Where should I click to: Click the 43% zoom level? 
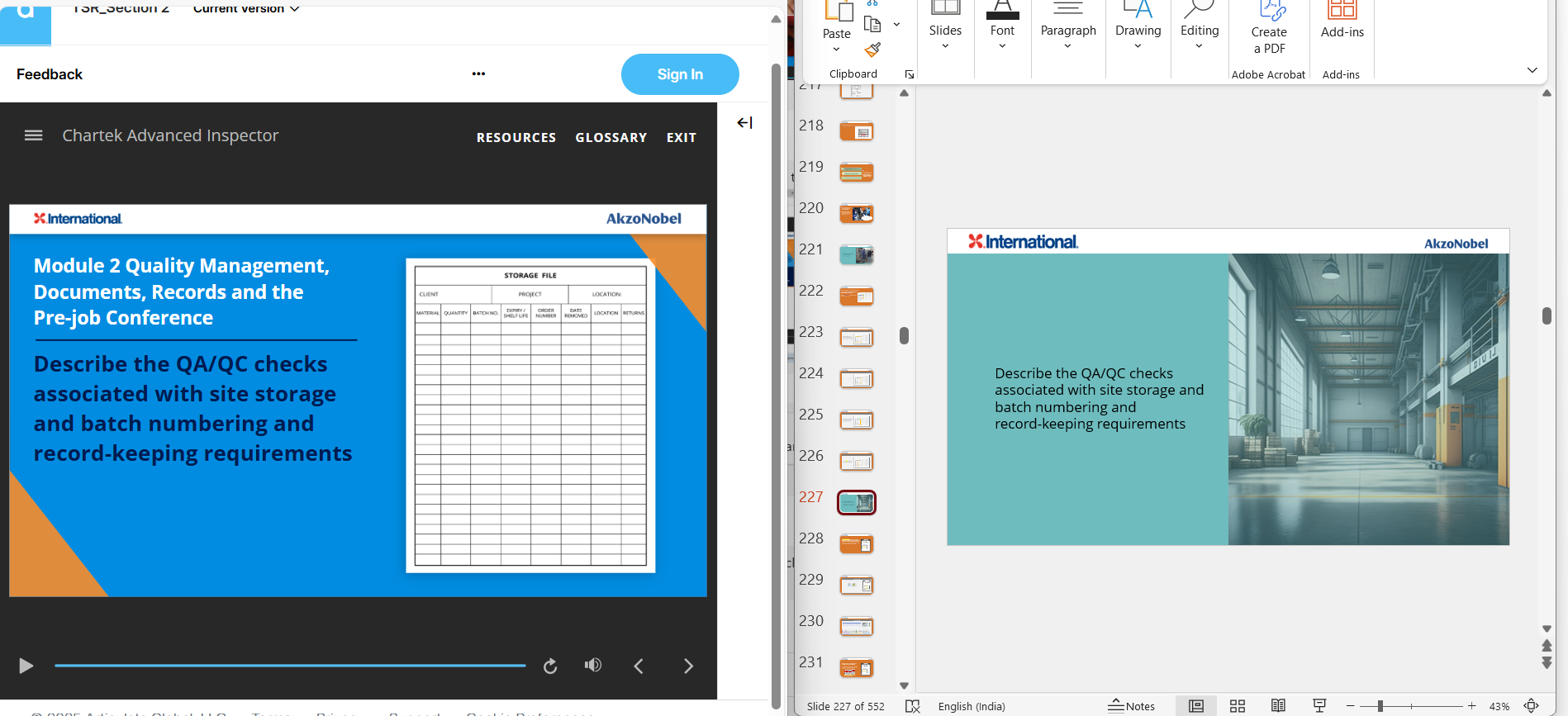click(x=1499, y=707)
